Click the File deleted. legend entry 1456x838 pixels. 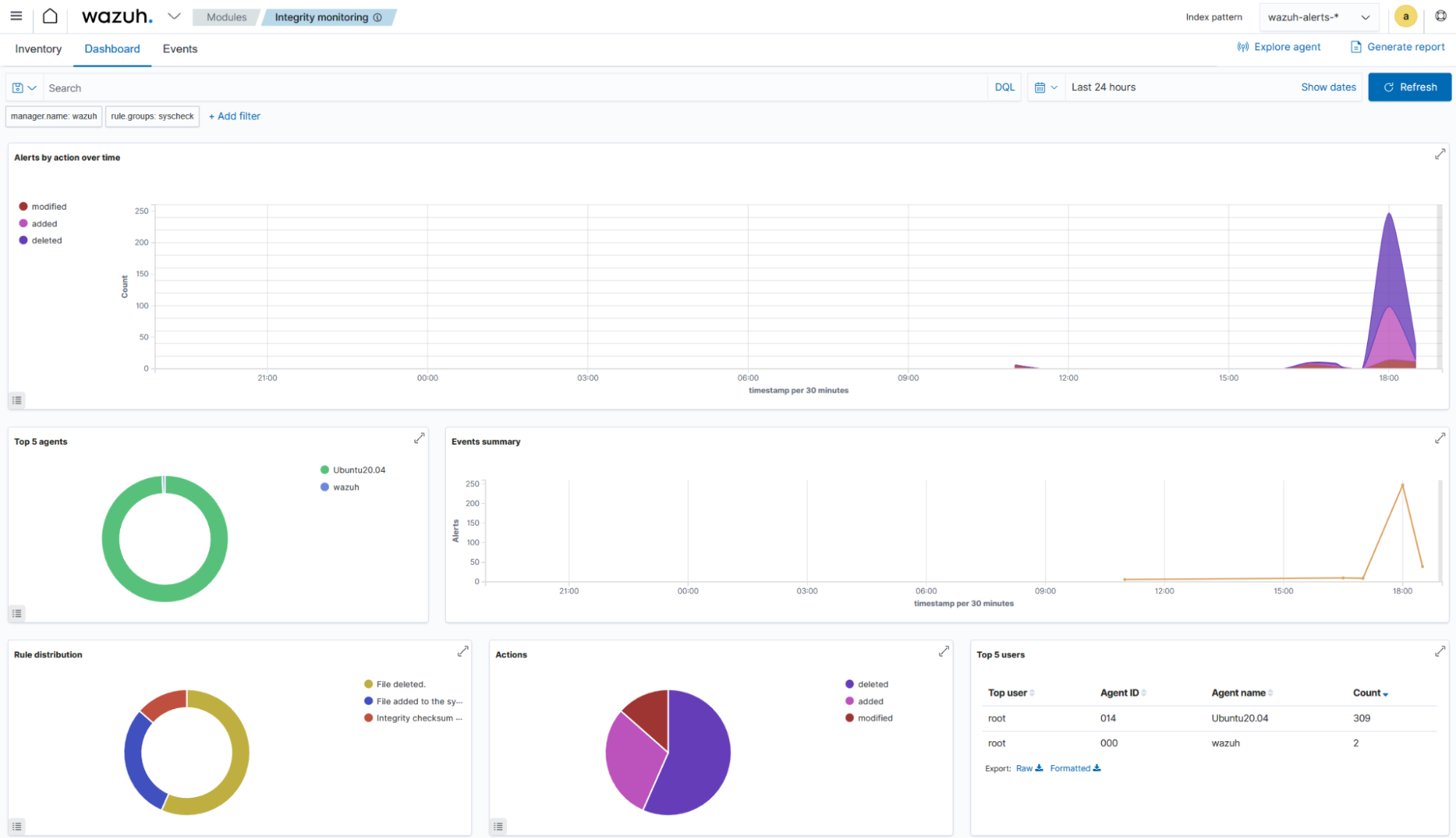395,684
